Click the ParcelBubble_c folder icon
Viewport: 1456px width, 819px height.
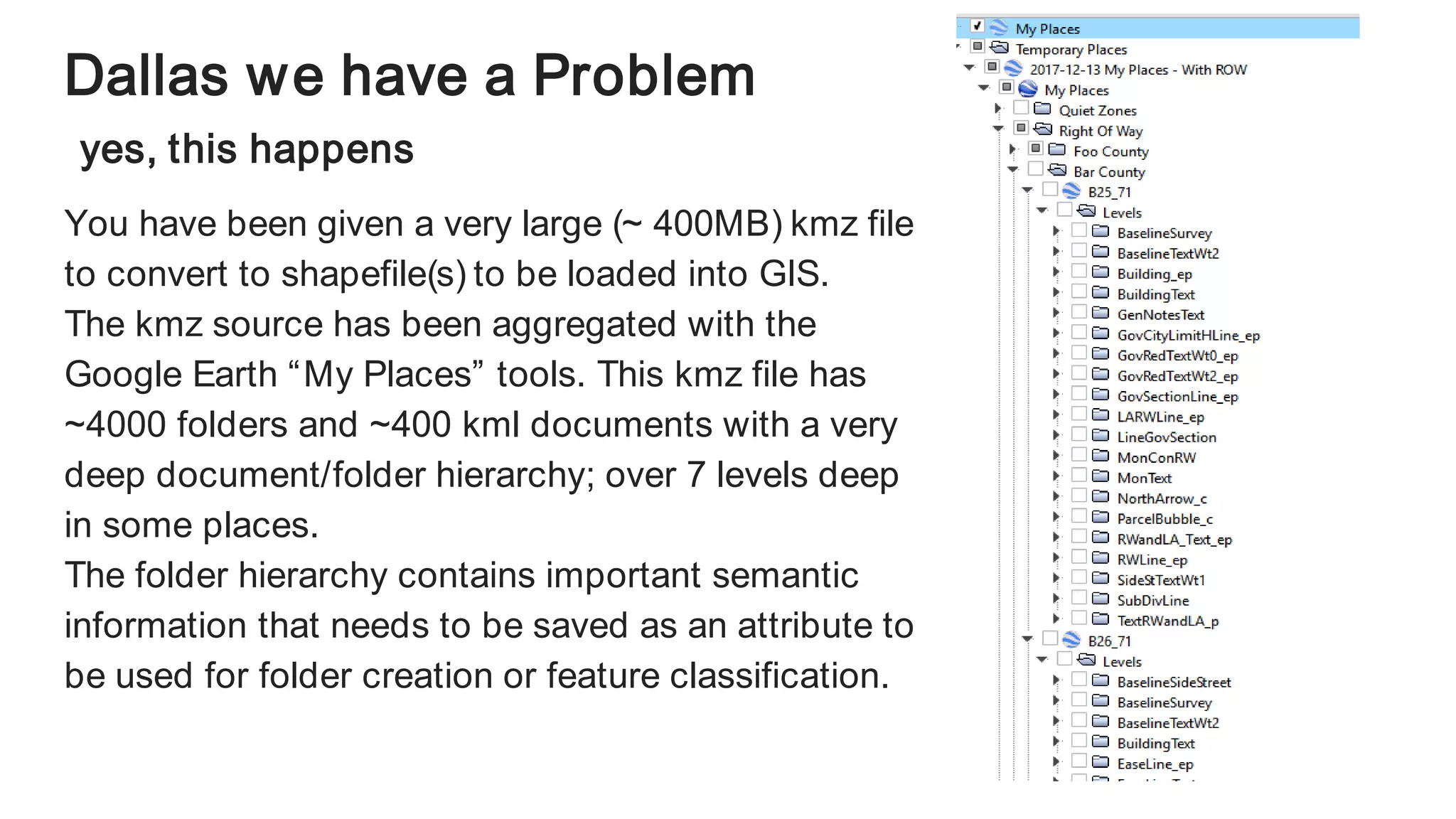[1101, 517]
